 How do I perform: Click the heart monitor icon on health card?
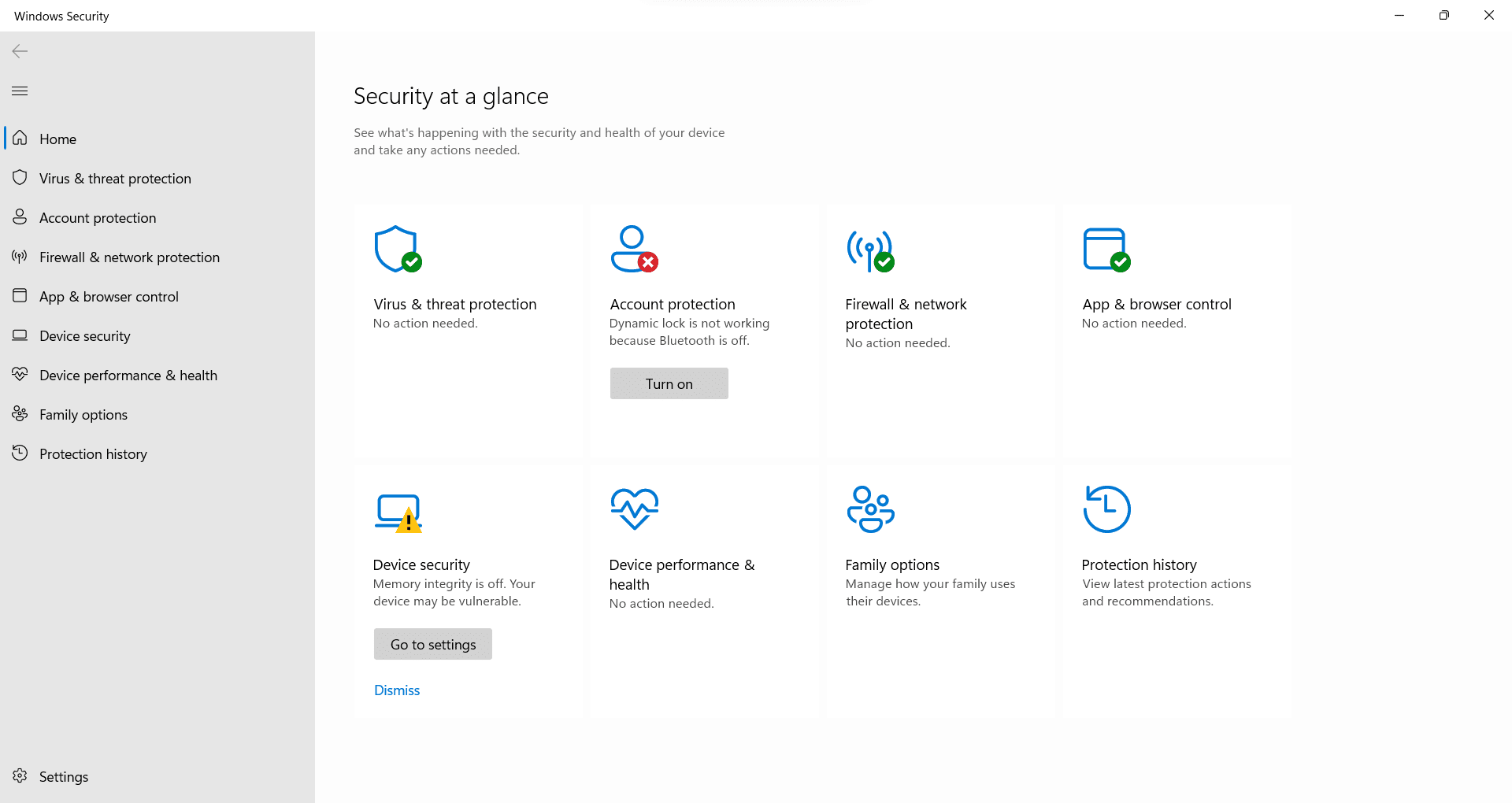coord(634,509)
